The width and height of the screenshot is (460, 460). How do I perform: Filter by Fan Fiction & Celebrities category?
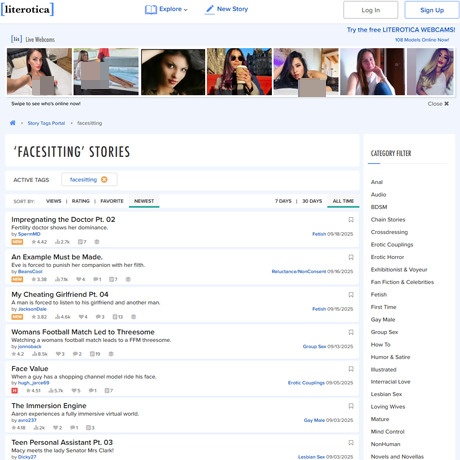pyautogui.click(x=402, y=282)
